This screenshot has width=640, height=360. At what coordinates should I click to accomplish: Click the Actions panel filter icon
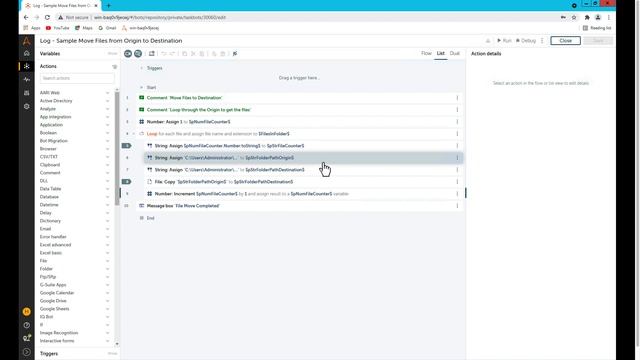pos(115,67)
